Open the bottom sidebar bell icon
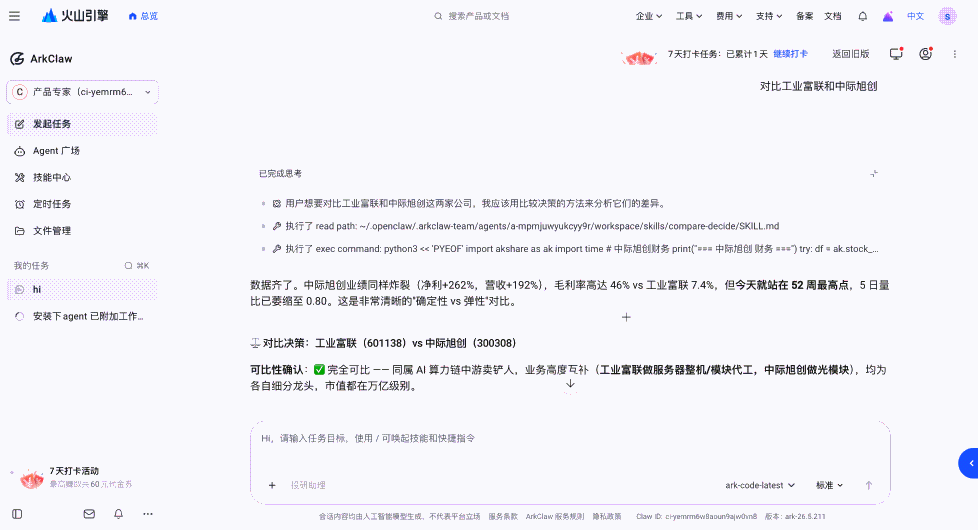978x530 pixels. coord(119,514)
